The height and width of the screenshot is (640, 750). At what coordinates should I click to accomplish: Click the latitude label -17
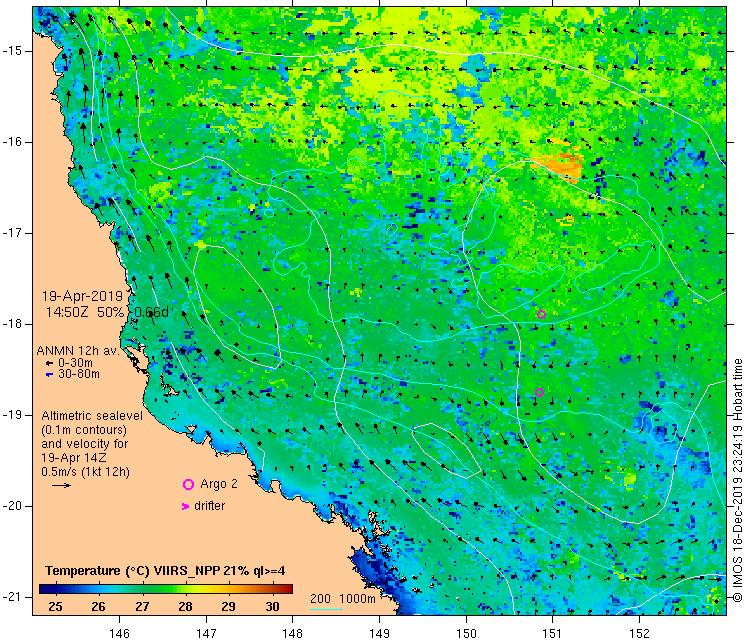(11, 233)
